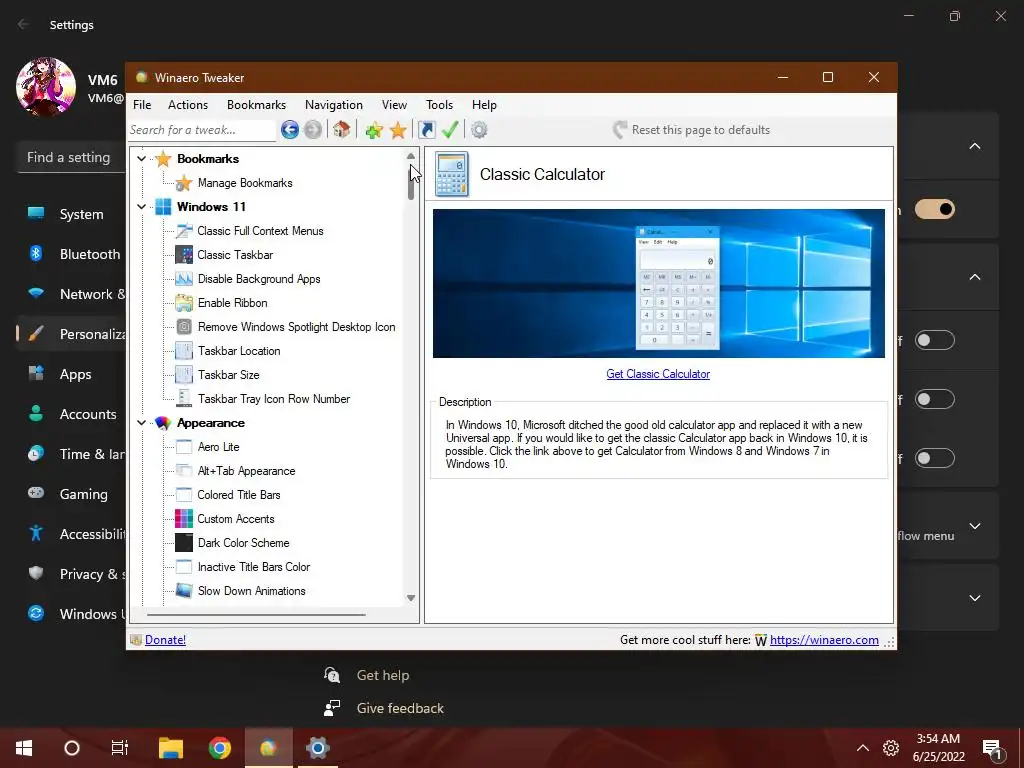Click the Classic Calculator preview image
Viewport: 1024px width, 768px height.
point(658,283)
